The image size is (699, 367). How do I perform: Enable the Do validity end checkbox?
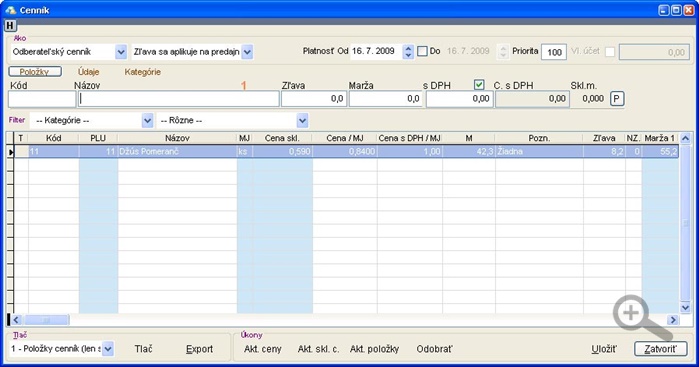click(x=422, y=51)
